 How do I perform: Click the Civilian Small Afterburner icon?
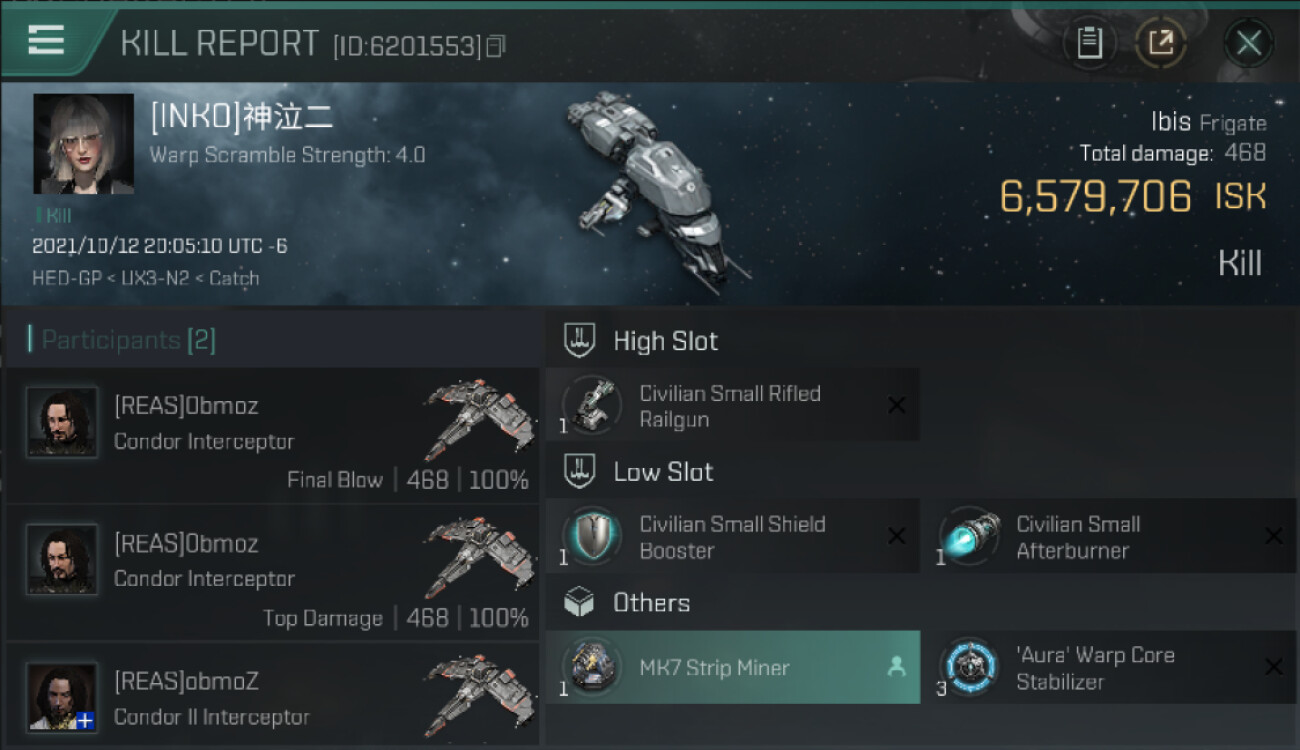[969, 537]
